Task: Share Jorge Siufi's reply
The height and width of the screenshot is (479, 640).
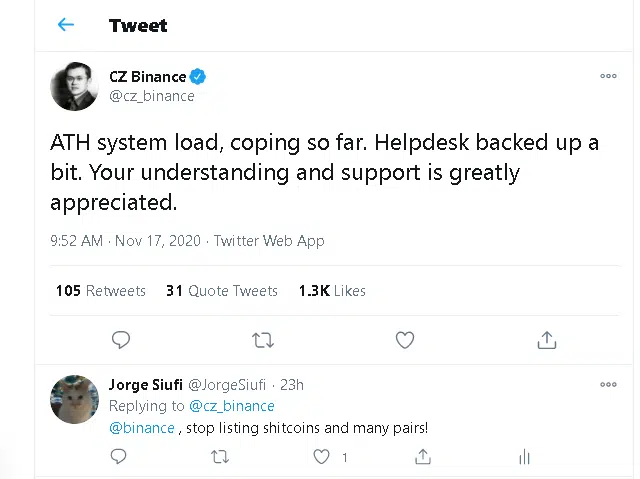Action: [x=423, y=457]
